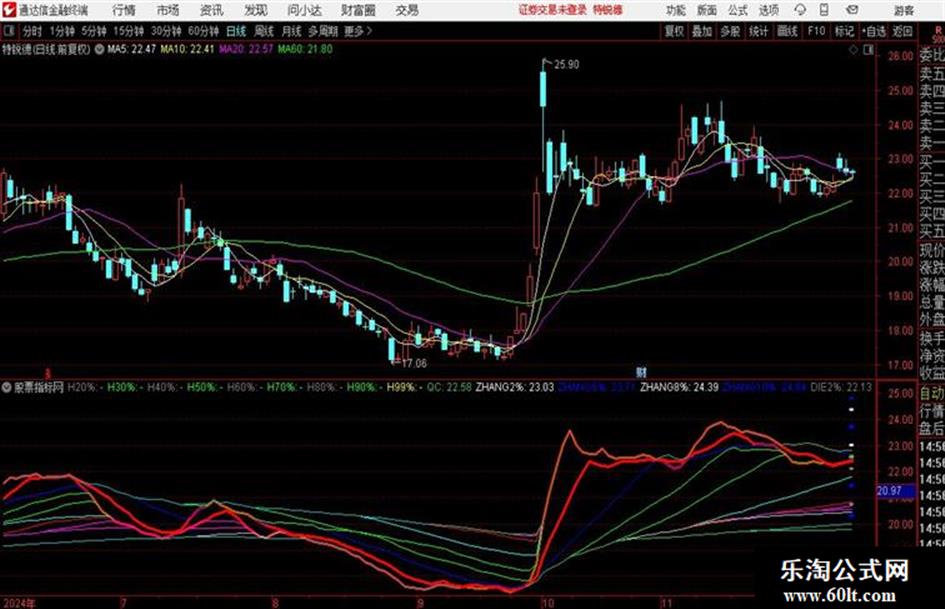Select the 日线 daily tab
The height and width of the screenshot is (609, 945).
(236, 31)
